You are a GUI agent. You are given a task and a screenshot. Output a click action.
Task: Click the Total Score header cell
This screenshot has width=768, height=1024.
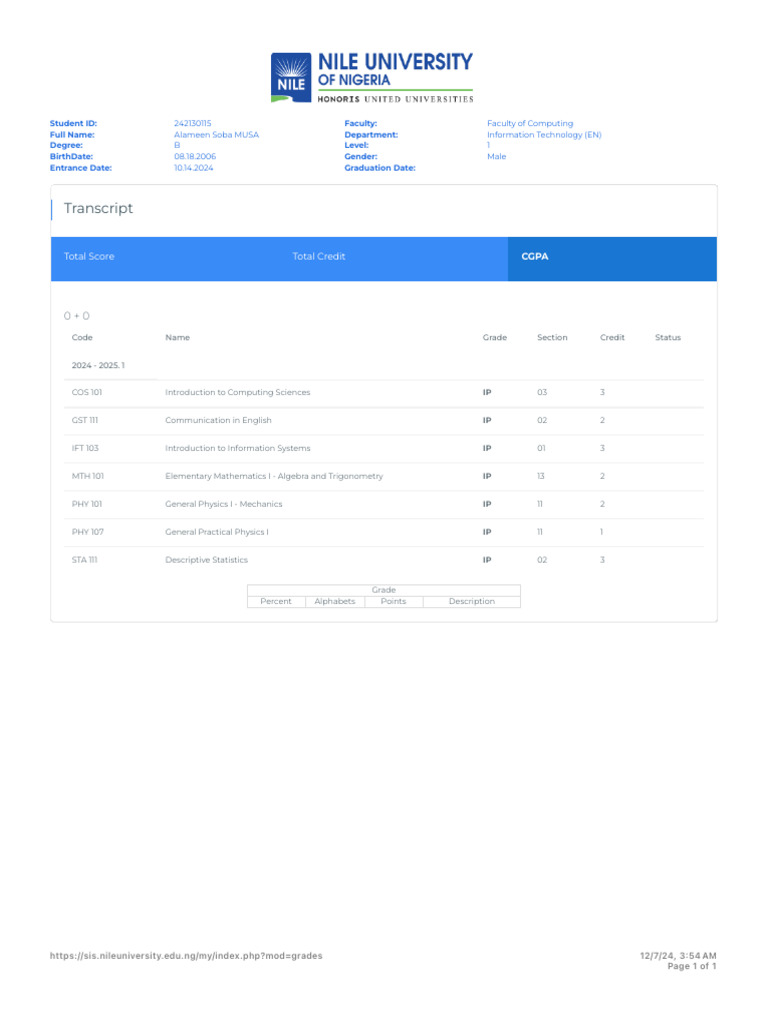89,257
